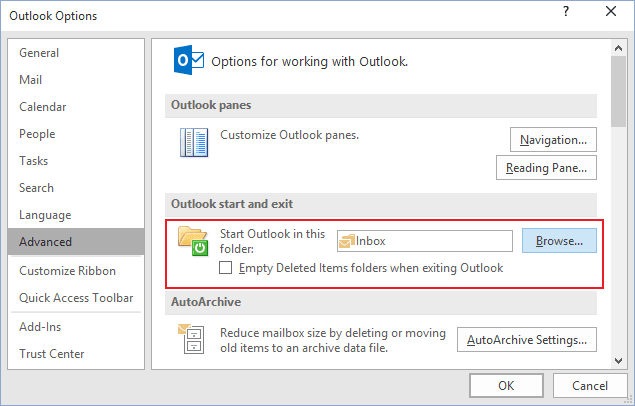
Task: Click the scrollbar up arrow
Action: 618,48
